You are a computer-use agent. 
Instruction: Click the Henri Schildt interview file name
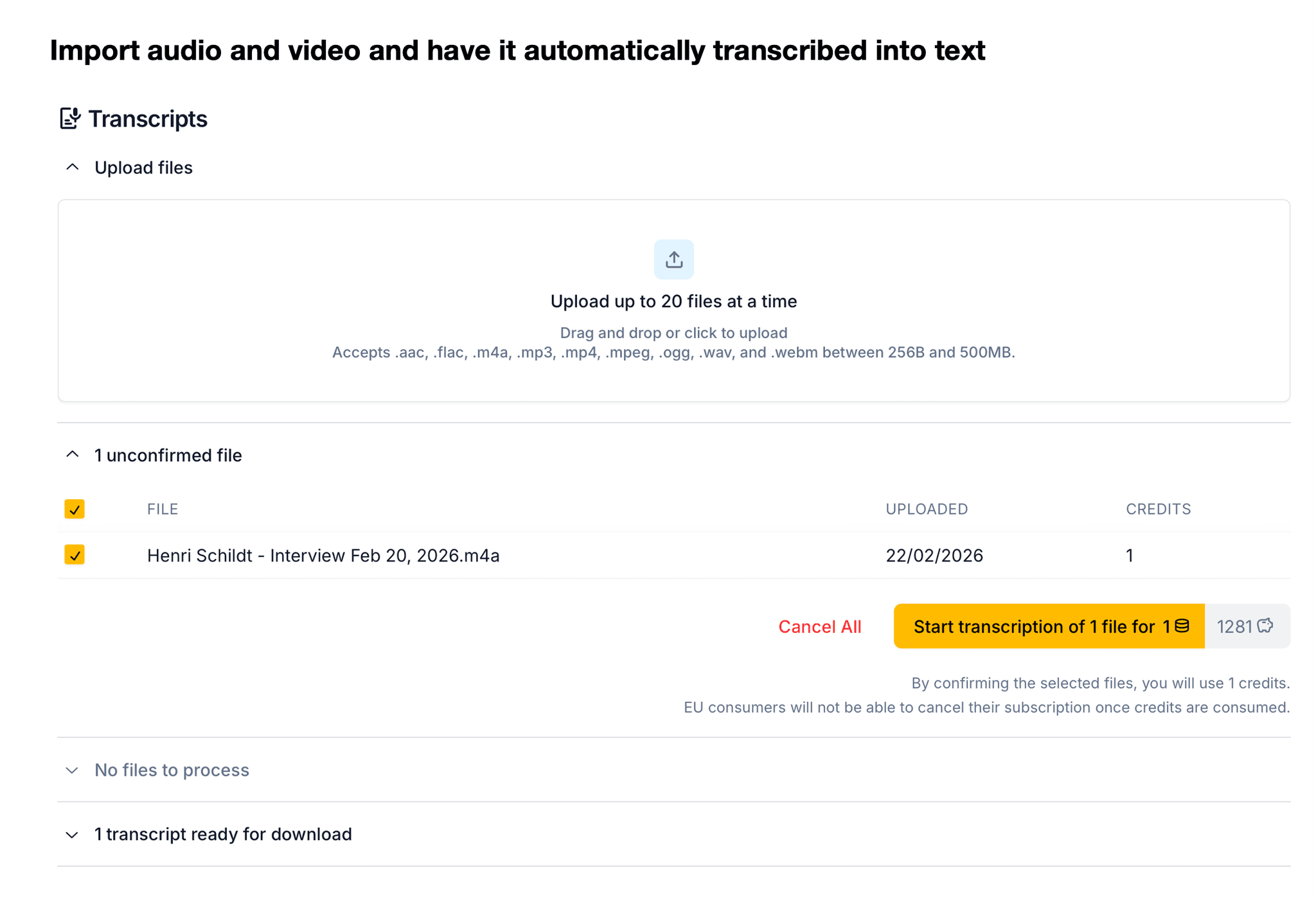pos(323,556)
